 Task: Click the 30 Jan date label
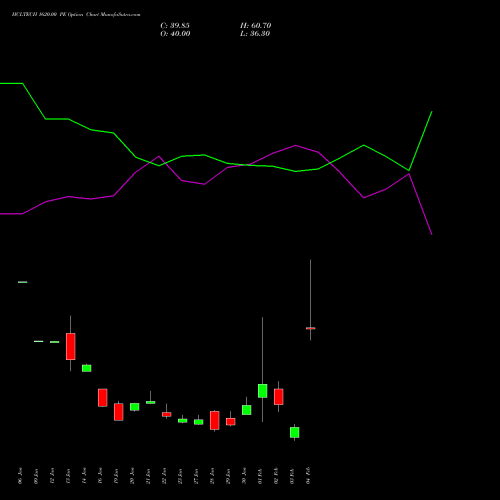click(244, 476)
